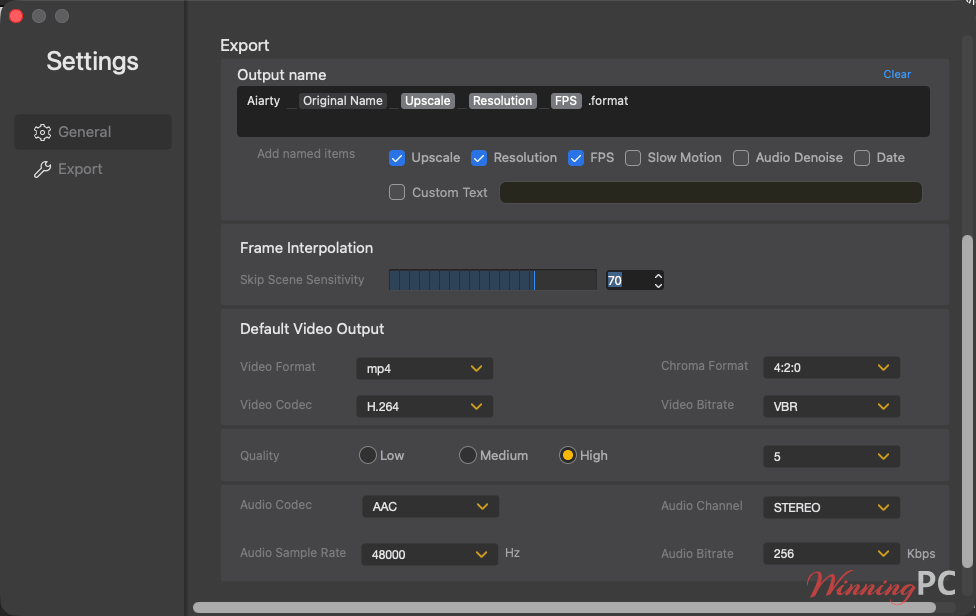Click the wrench icon beside Export
Screen dimensions: 976x616
click(x=42, y=169)
